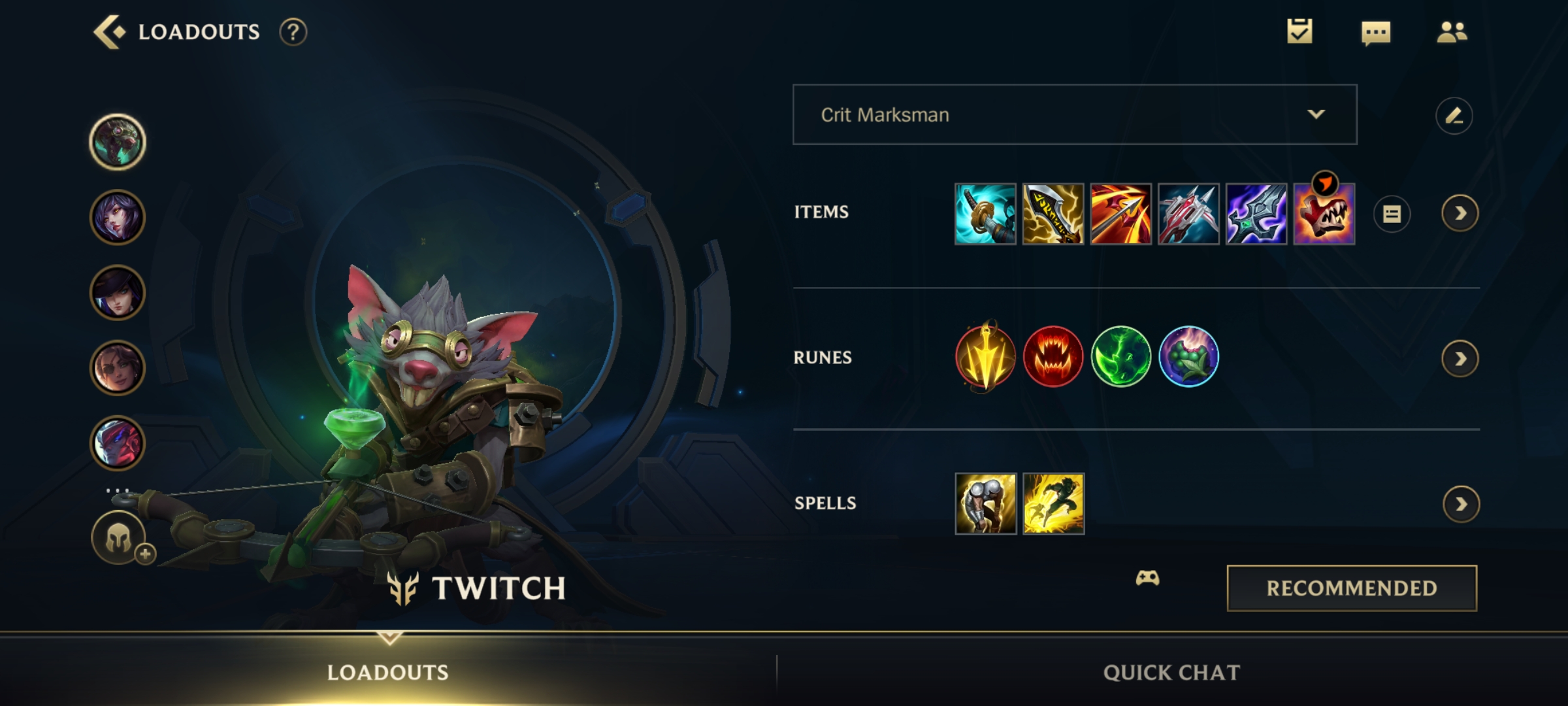Image resolution: width=1568 pixels, height=706 pixels.
Task: Select the Flash summoner spell
Action: point(1053,504)
